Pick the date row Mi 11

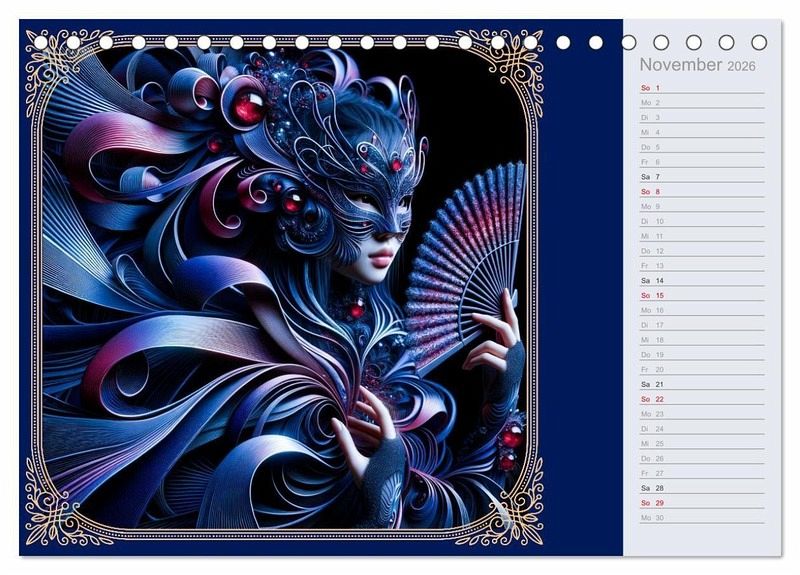click(702, 236)
